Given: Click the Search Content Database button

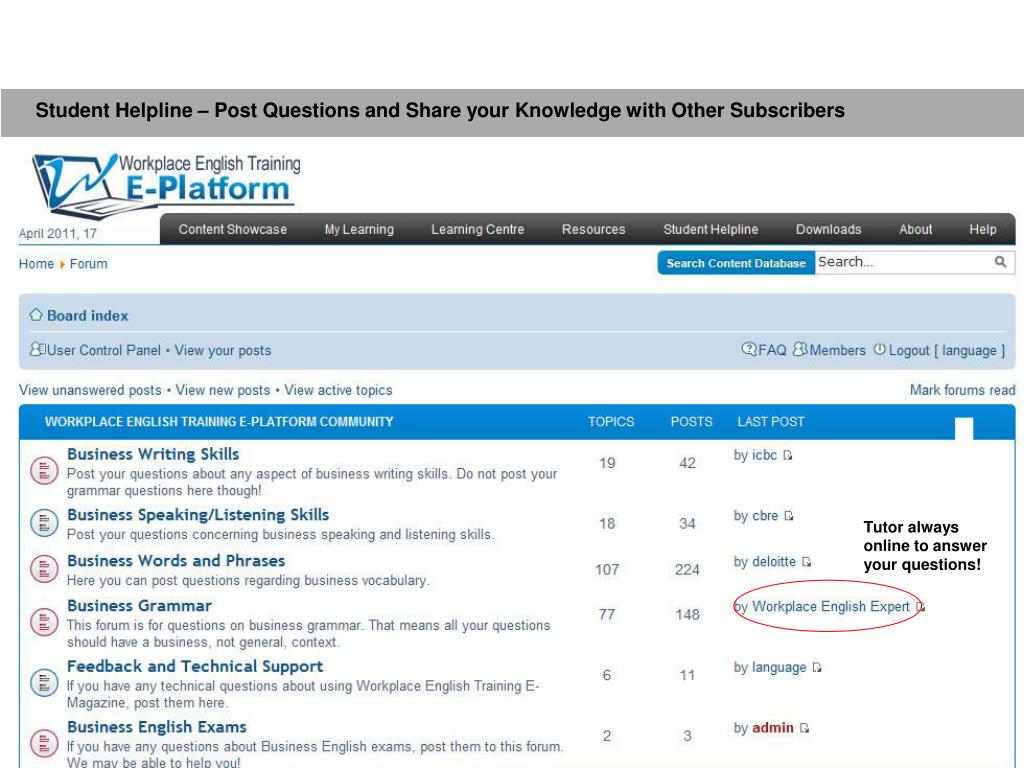Looking at the screenshot, I should tap(736, 263).
